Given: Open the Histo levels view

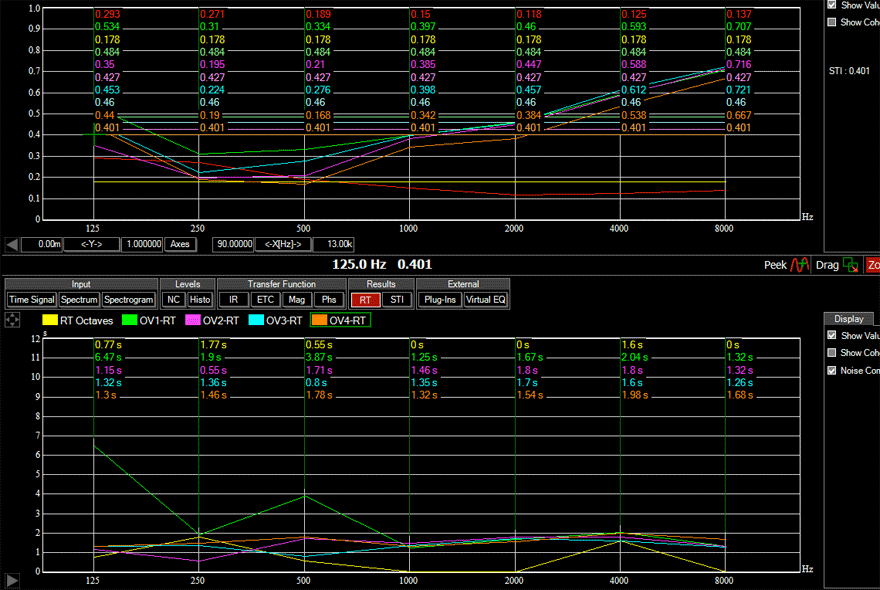Looking at the screenshot, I should click(200, 300).
